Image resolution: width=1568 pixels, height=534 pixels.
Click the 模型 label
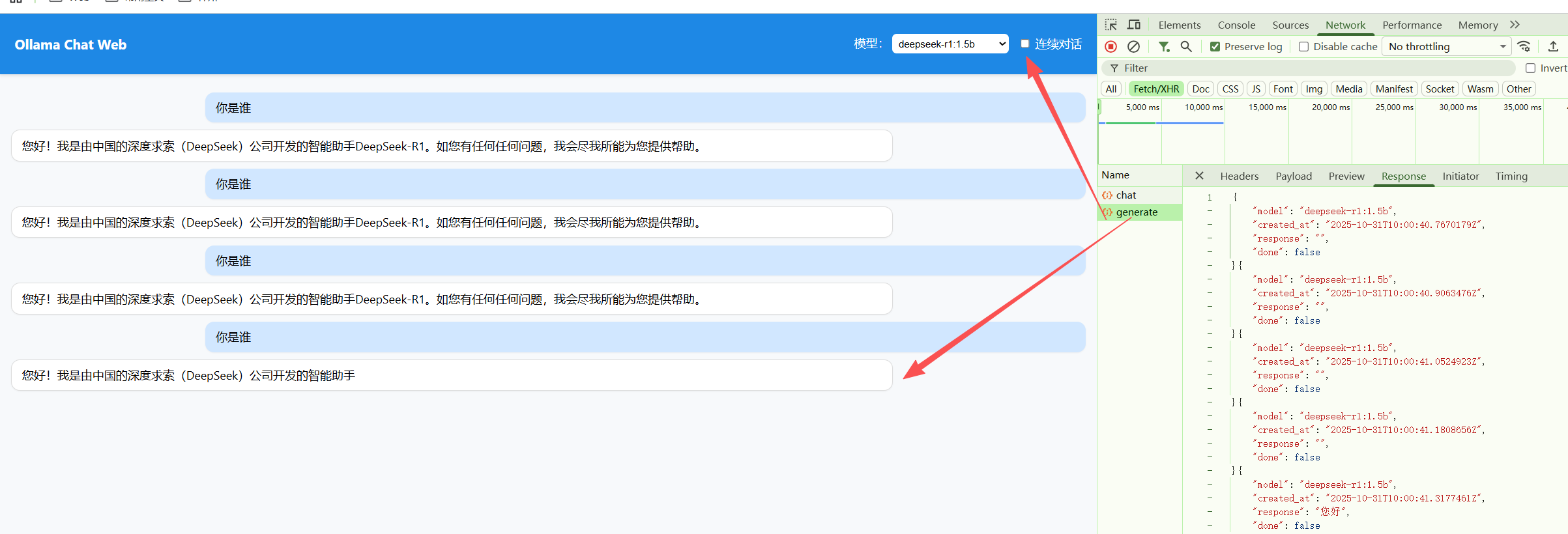867,44
